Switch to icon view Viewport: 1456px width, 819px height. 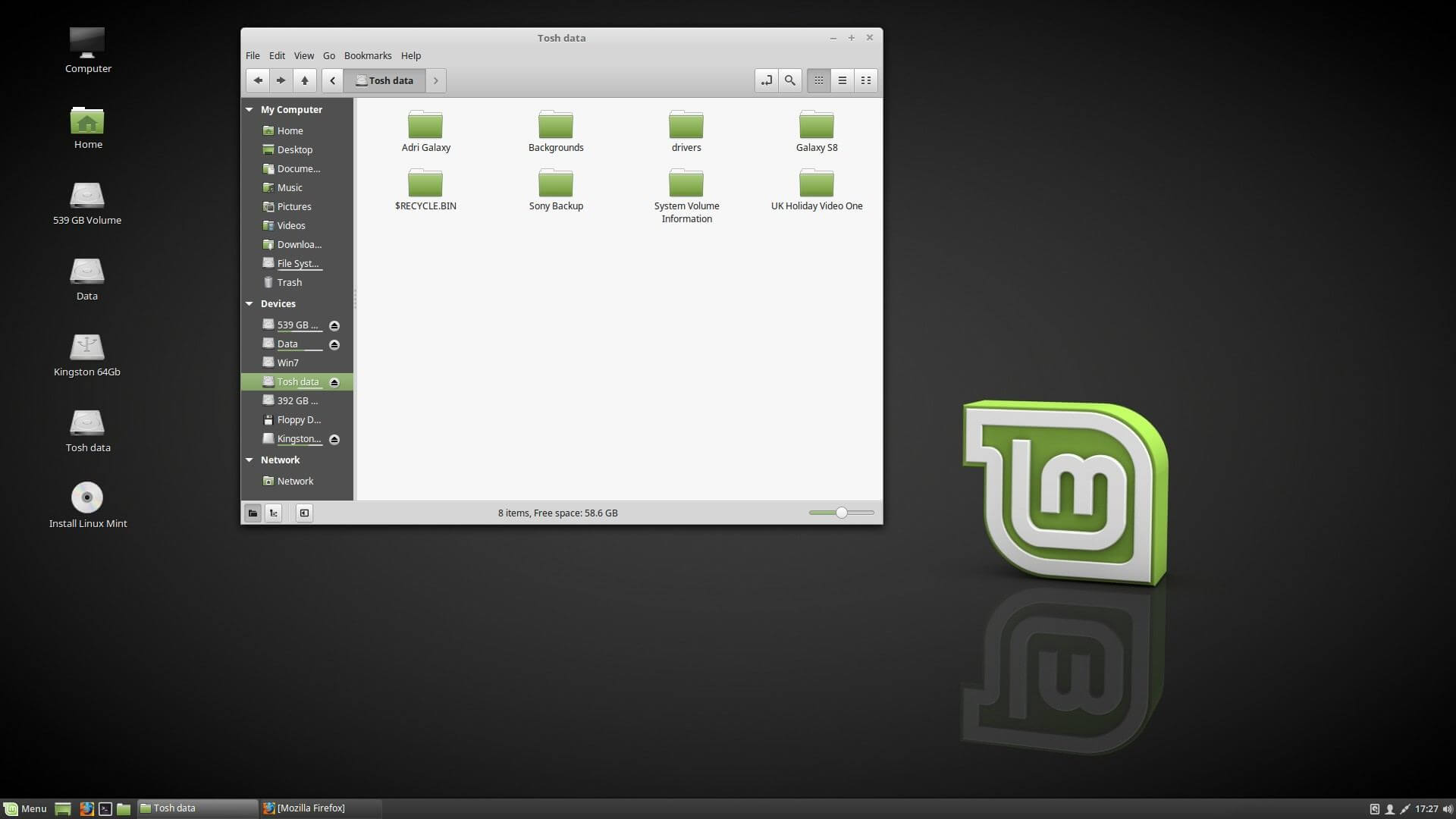pos(818,80)
